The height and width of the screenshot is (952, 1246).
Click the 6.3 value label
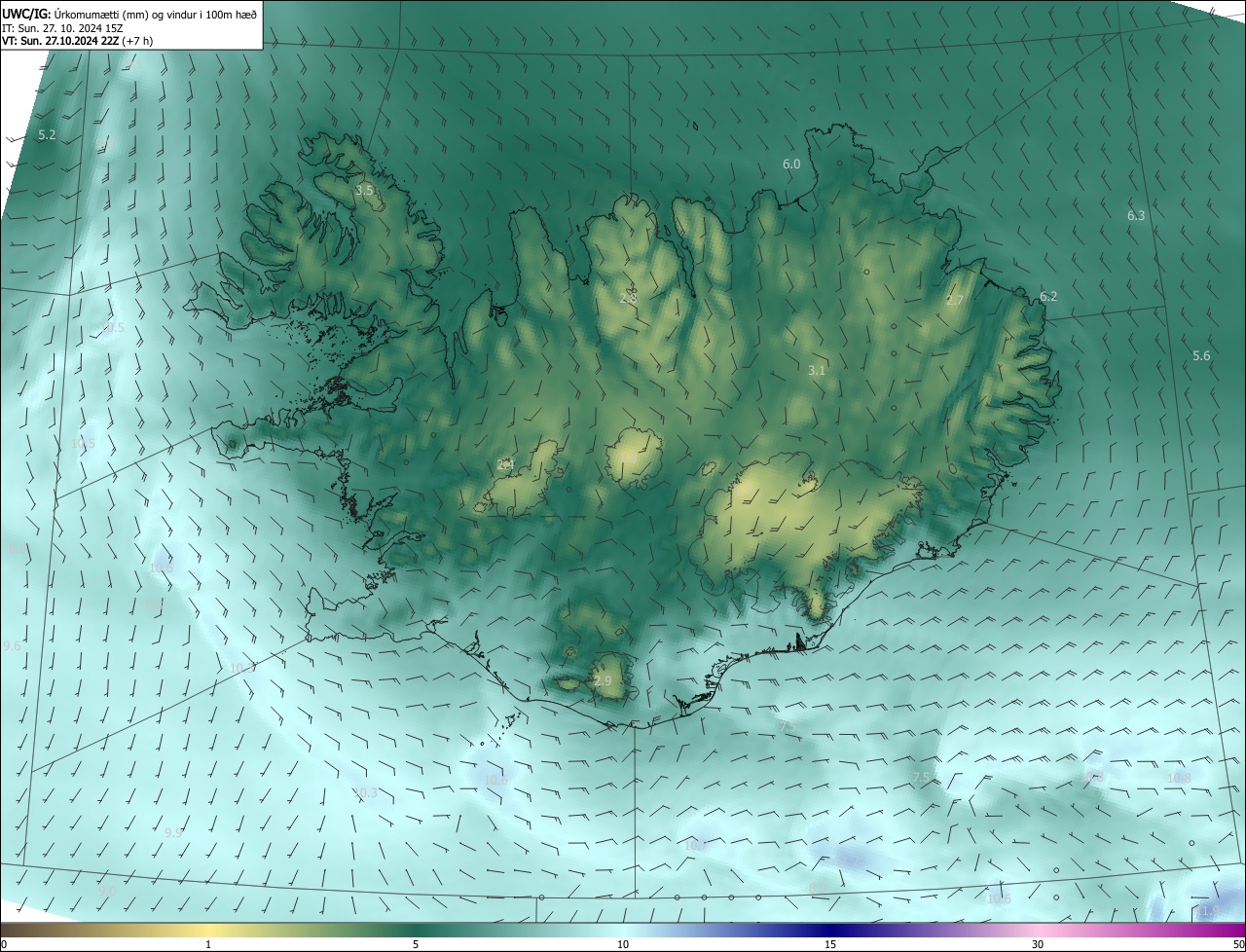pyautogui.click(x=1136, y=215)
